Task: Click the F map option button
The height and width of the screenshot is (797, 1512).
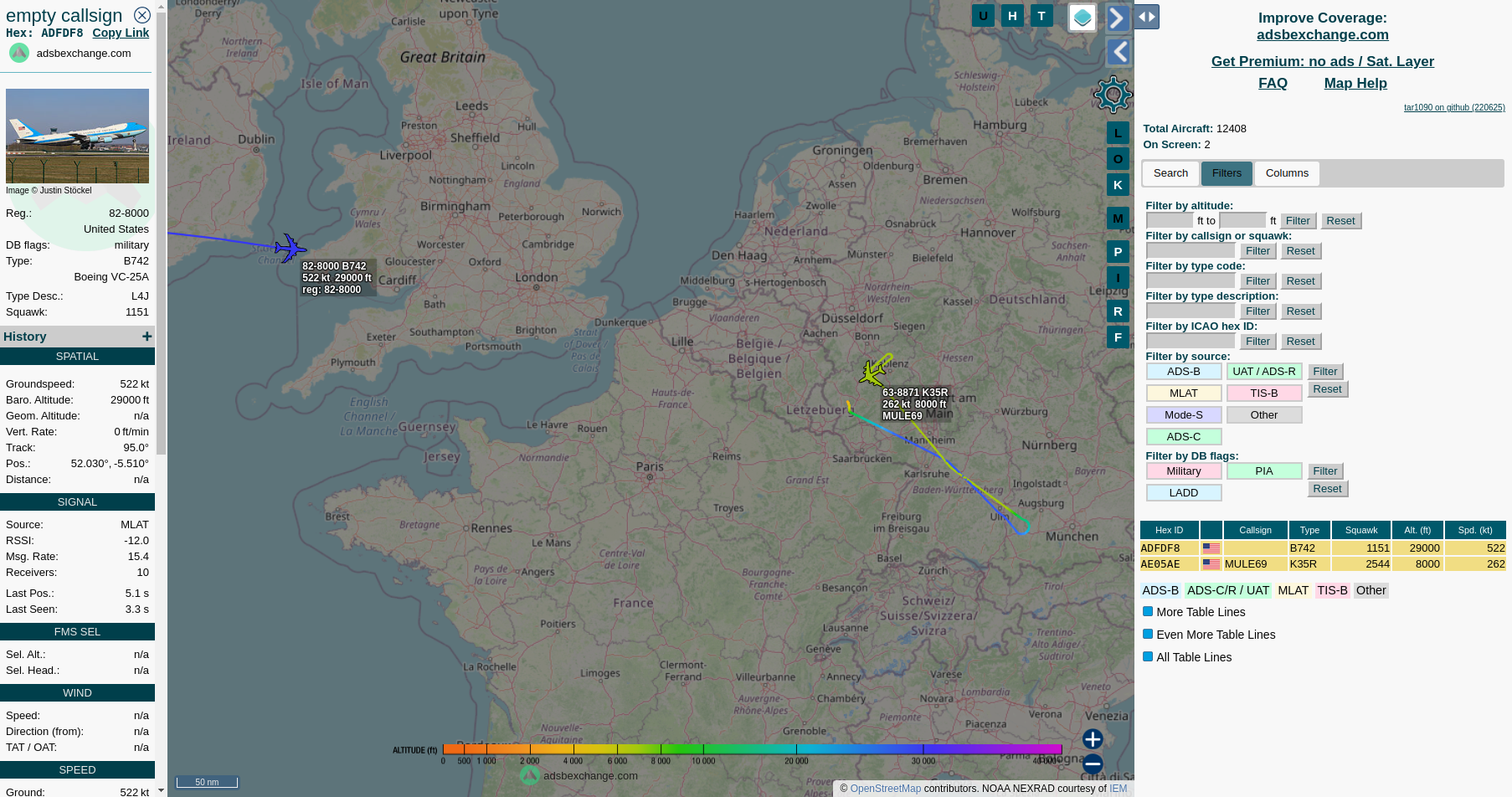Action: (x=1118, y=337)
